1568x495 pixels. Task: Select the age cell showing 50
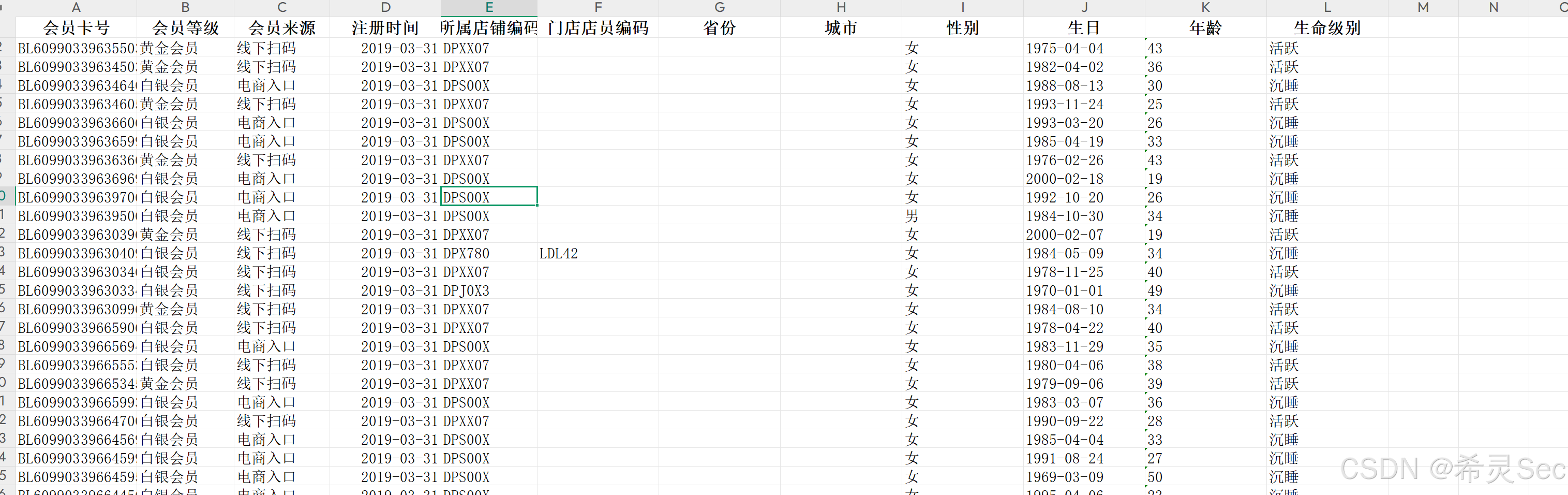[x=1205, y=477]
